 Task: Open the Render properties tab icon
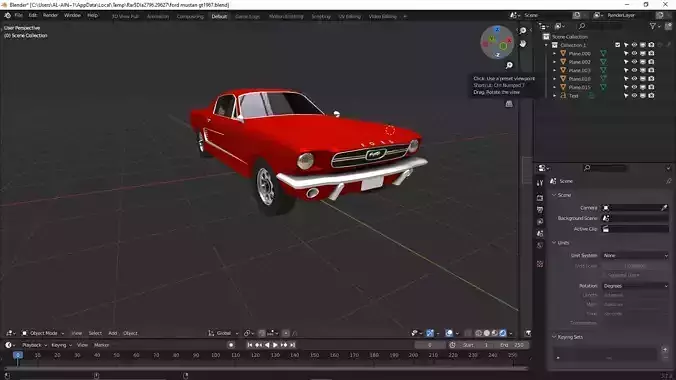click(x=540, y=198)
